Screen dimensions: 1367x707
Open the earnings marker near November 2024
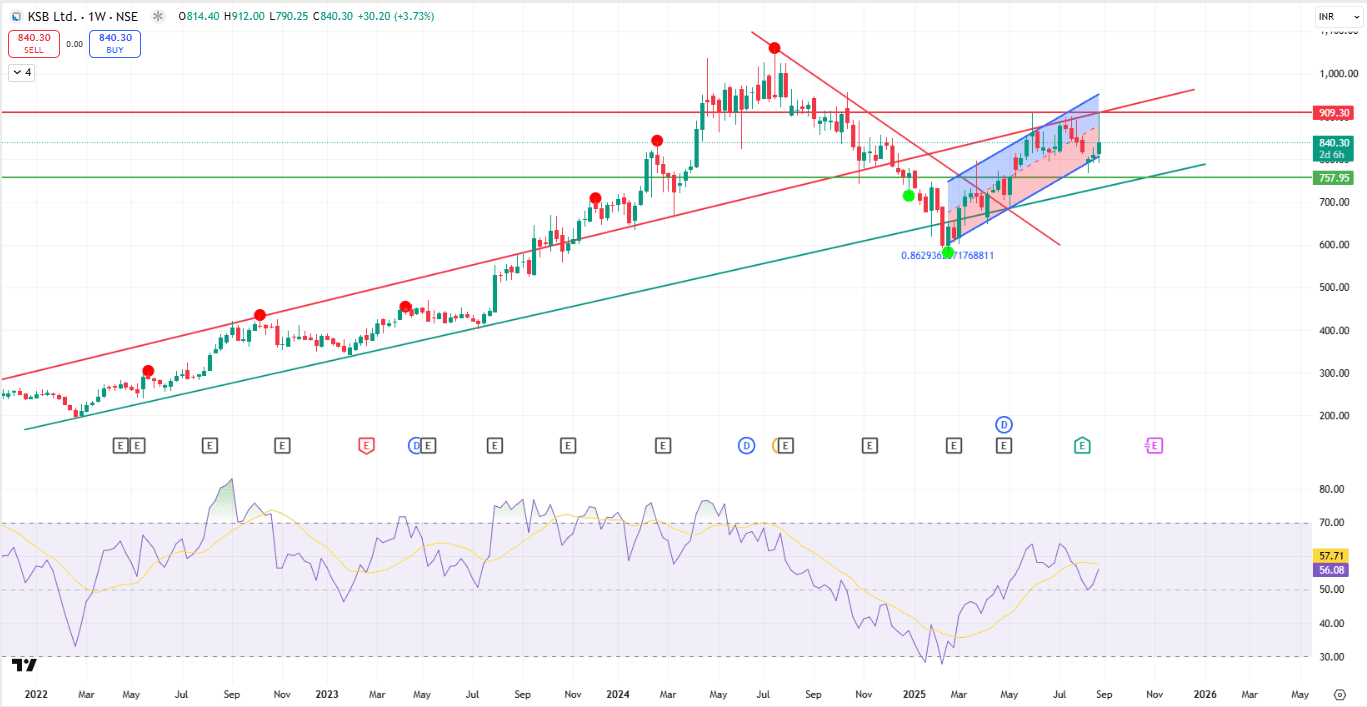[870, 445]
